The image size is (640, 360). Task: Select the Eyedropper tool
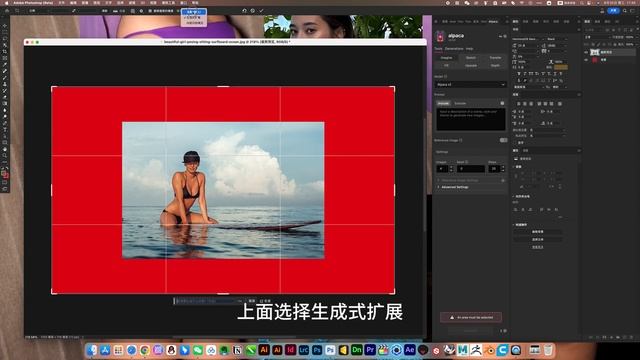pos(5,64)
